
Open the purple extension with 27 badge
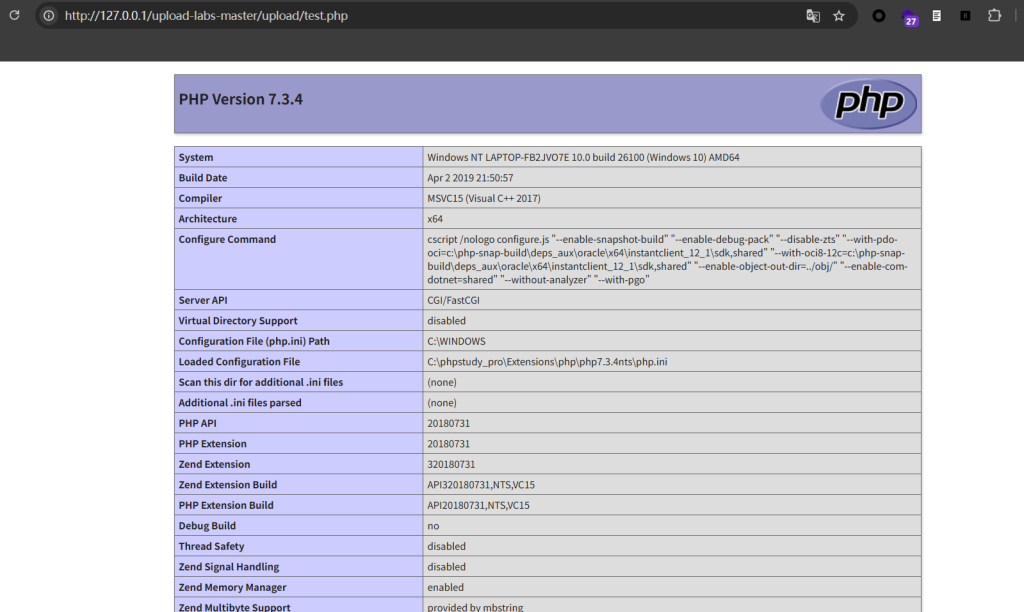(909, 17)
